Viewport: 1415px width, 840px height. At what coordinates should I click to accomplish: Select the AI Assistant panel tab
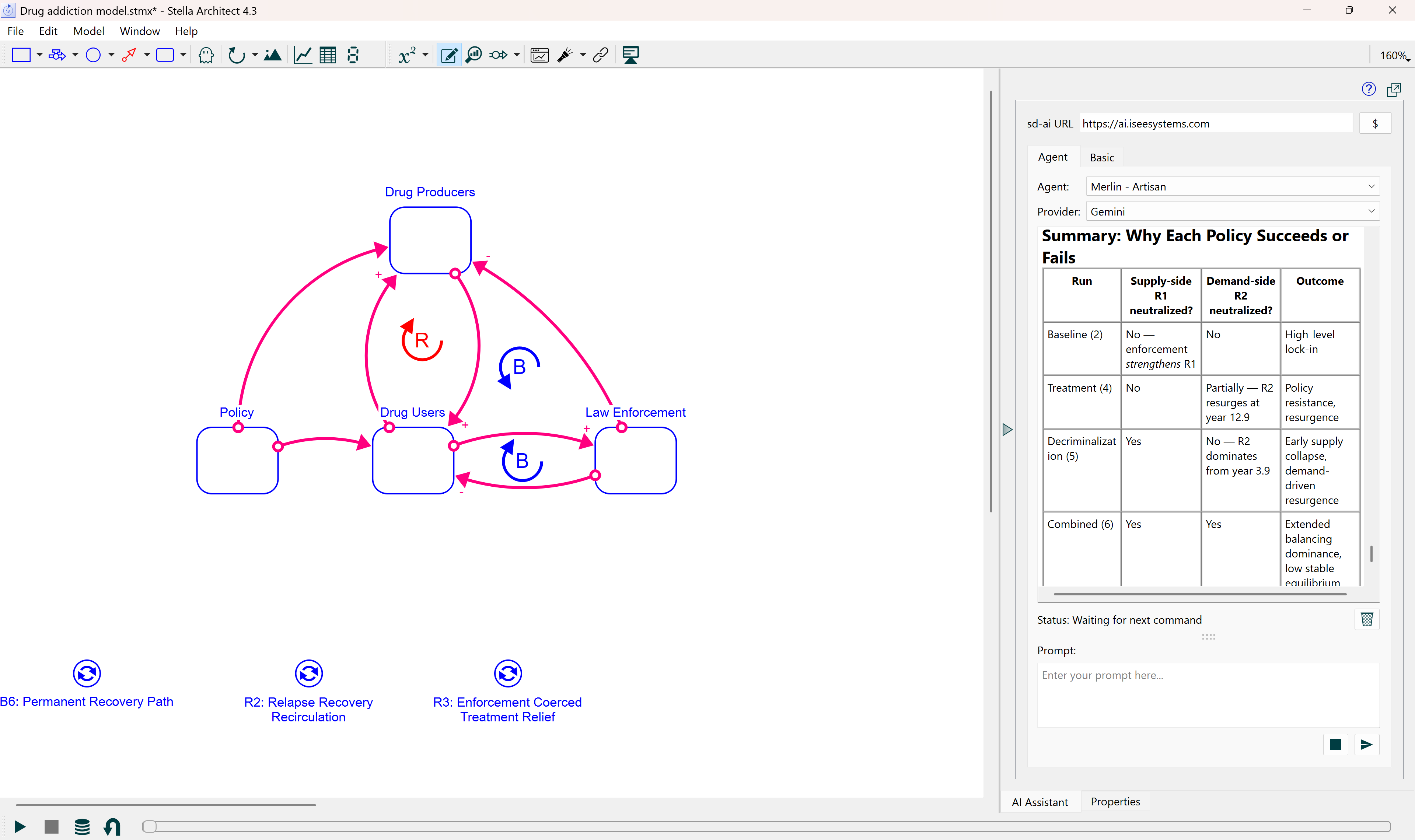[1040, 803]
